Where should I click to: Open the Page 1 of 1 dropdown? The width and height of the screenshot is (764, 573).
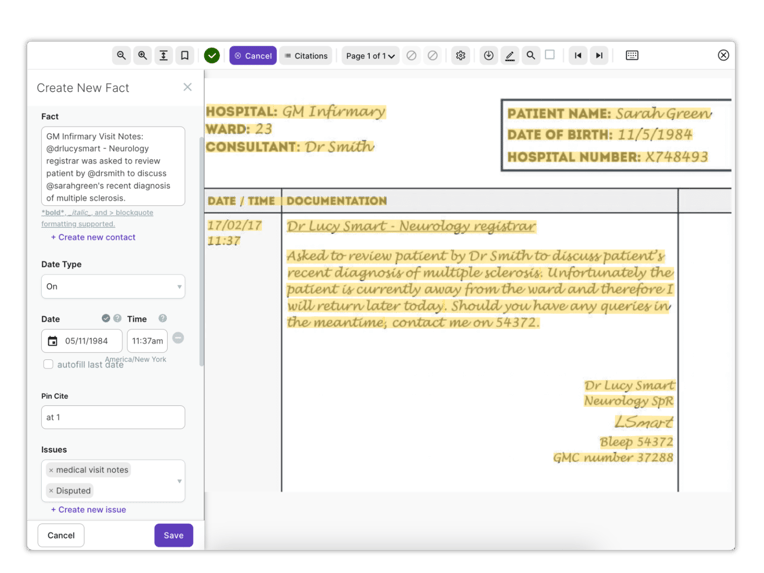coord(370,56)
